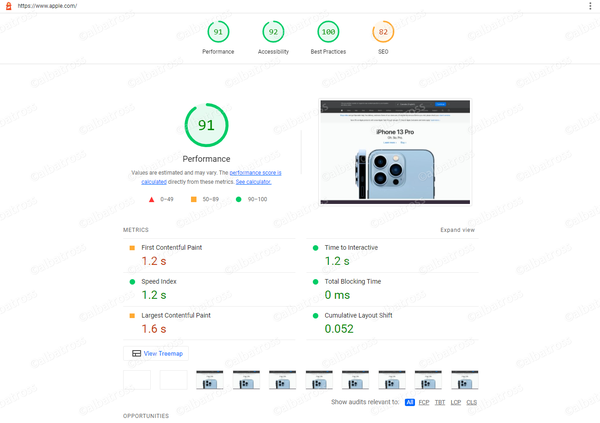Click the Performance label under top gauge
Image resolution: width=600 pixels, height=423 pixels.
[x=218, y=52]
